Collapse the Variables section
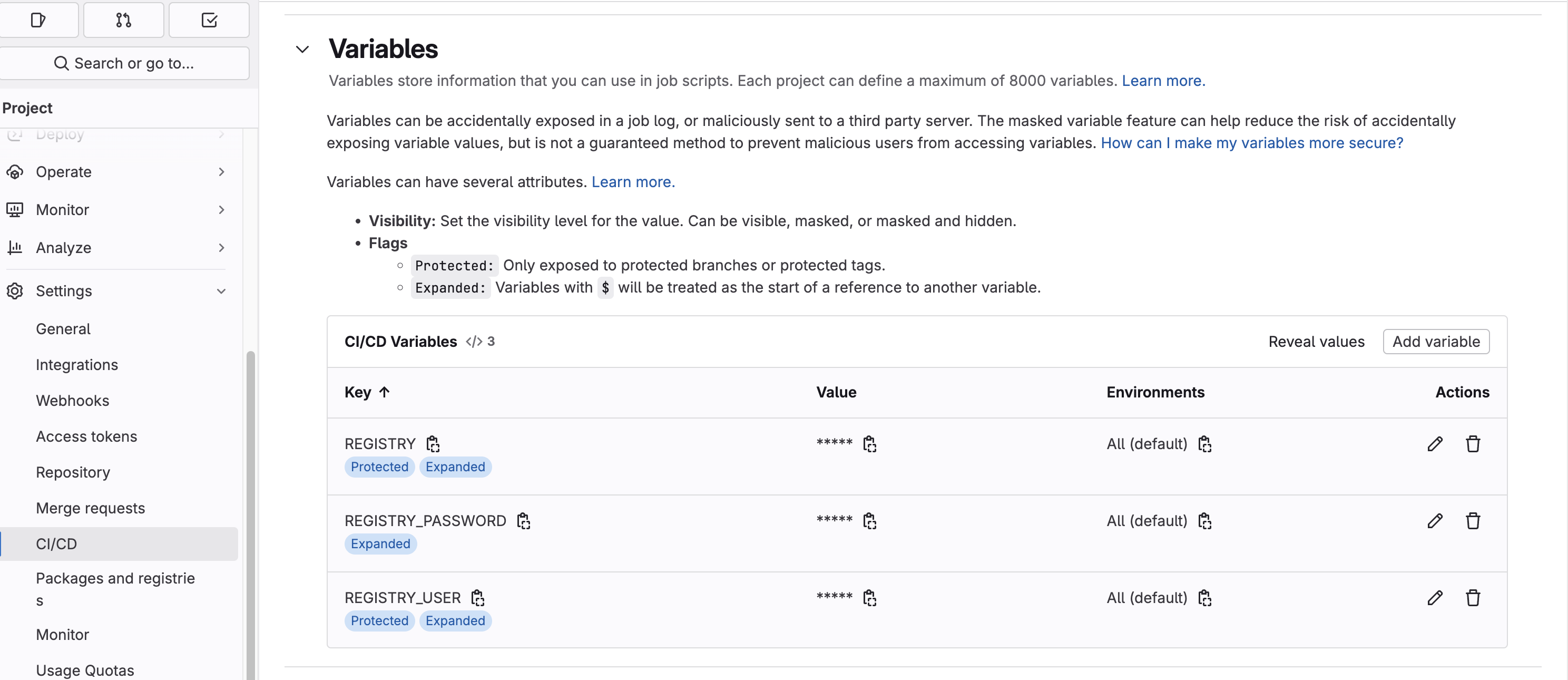The height and width of the screenshot is (680, 1568). pos(302,50)
